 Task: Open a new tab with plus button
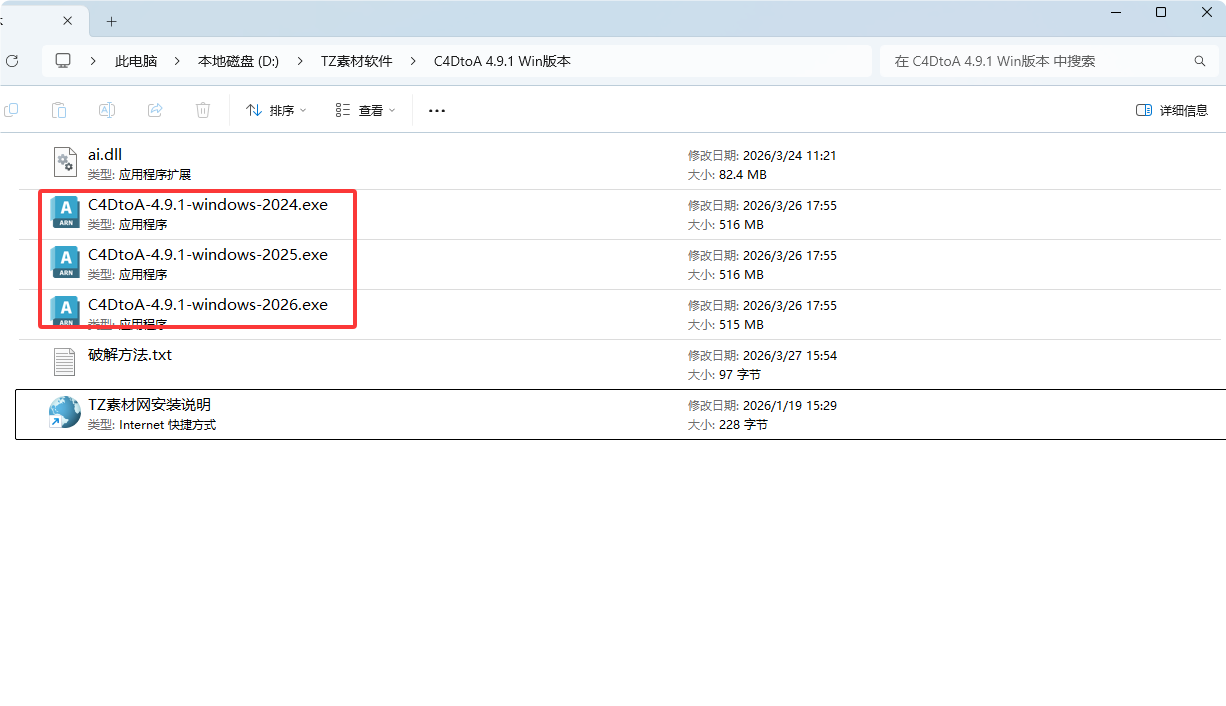pyautogui.click(x=111, y=21)
